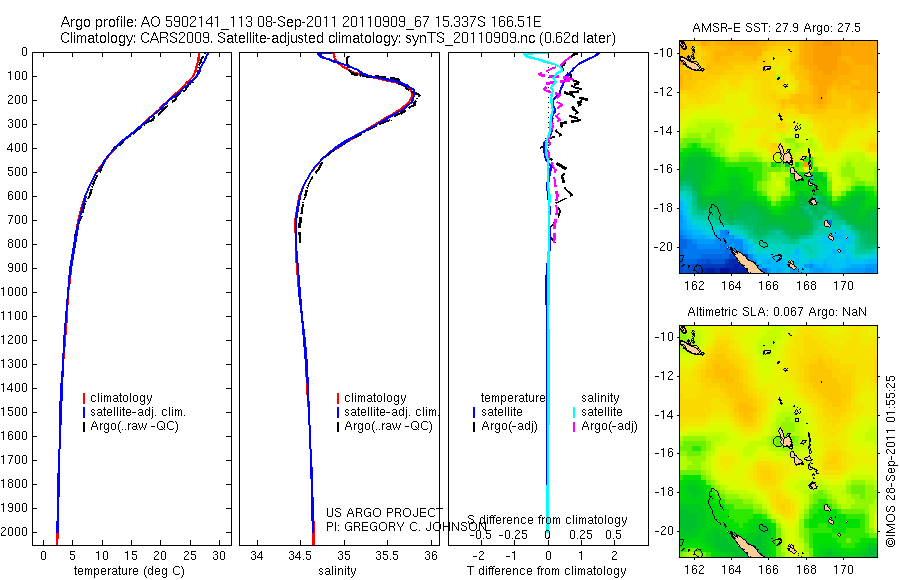Click the Argo profile title text
Image resolution: width=900 pixels, height=580 pixels.
point(301,22)
